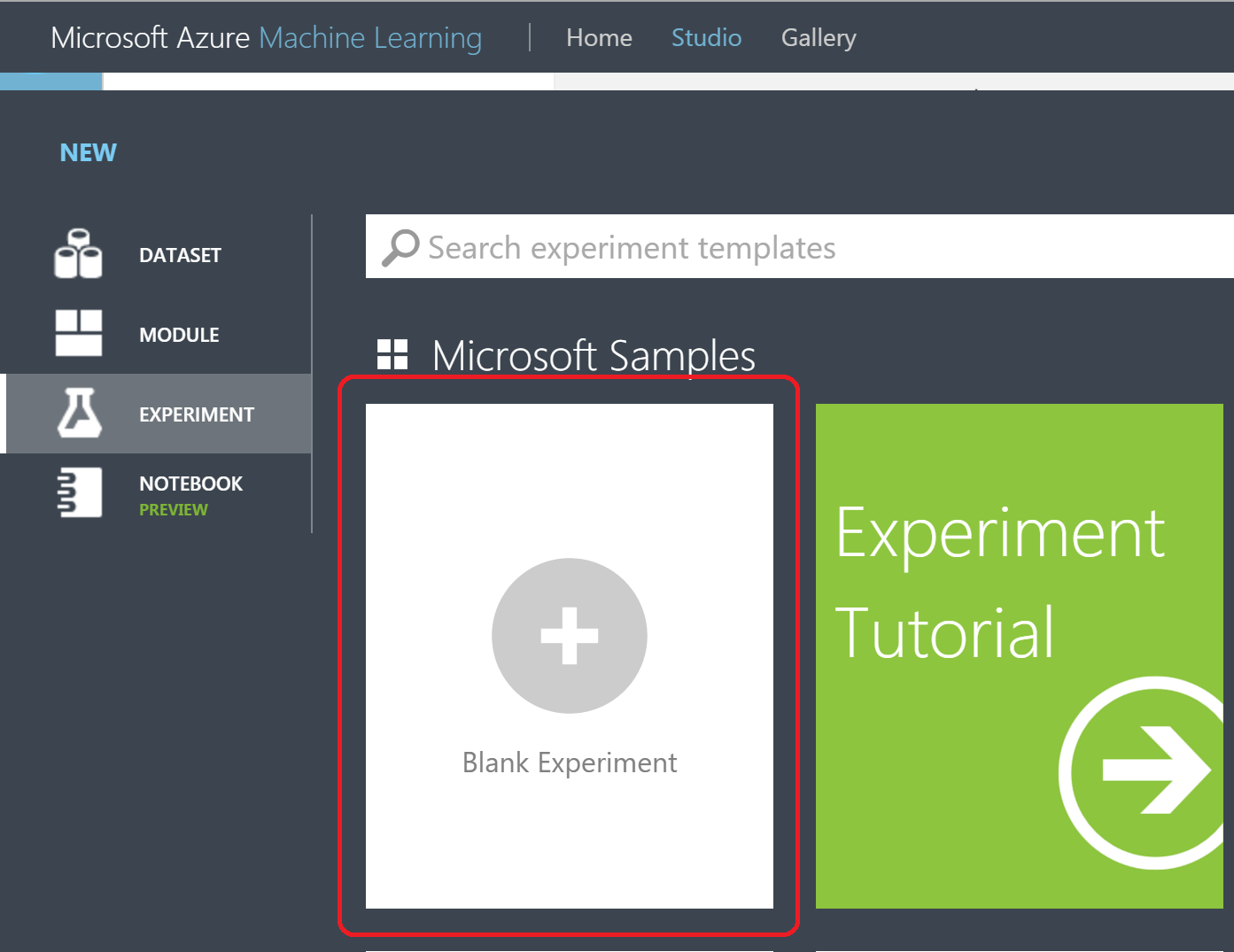Open the Home page link

599,37
